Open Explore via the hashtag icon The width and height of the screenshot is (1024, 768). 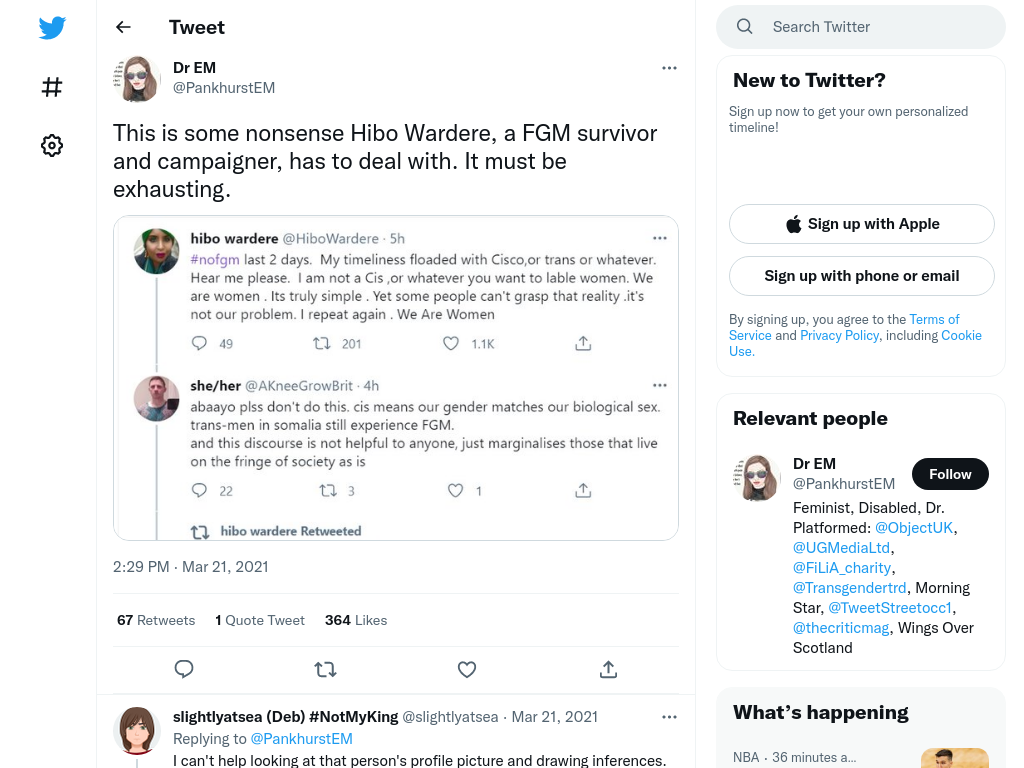[x=52, y=87]
